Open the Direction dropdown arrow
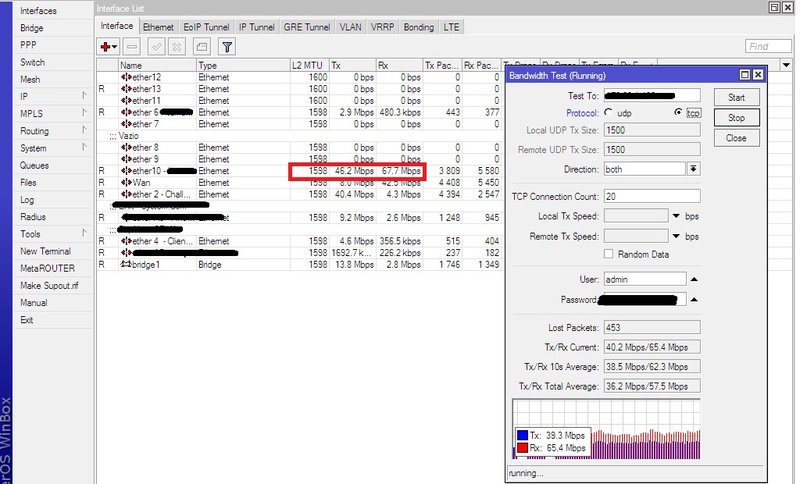Screen dimensions: 800x484 tap(693, 169)
